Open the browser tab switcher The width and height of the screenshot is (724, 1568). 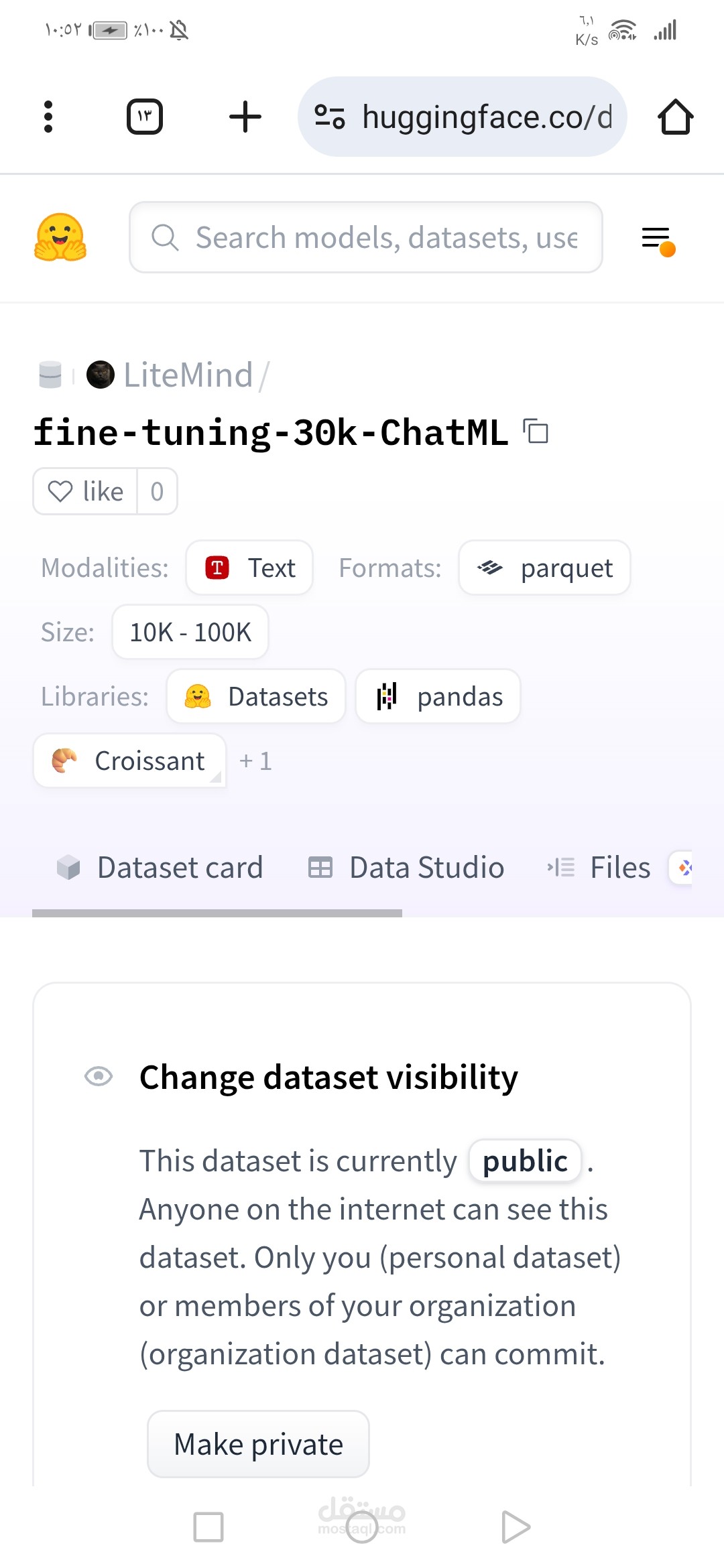click(x=145, y=117)
